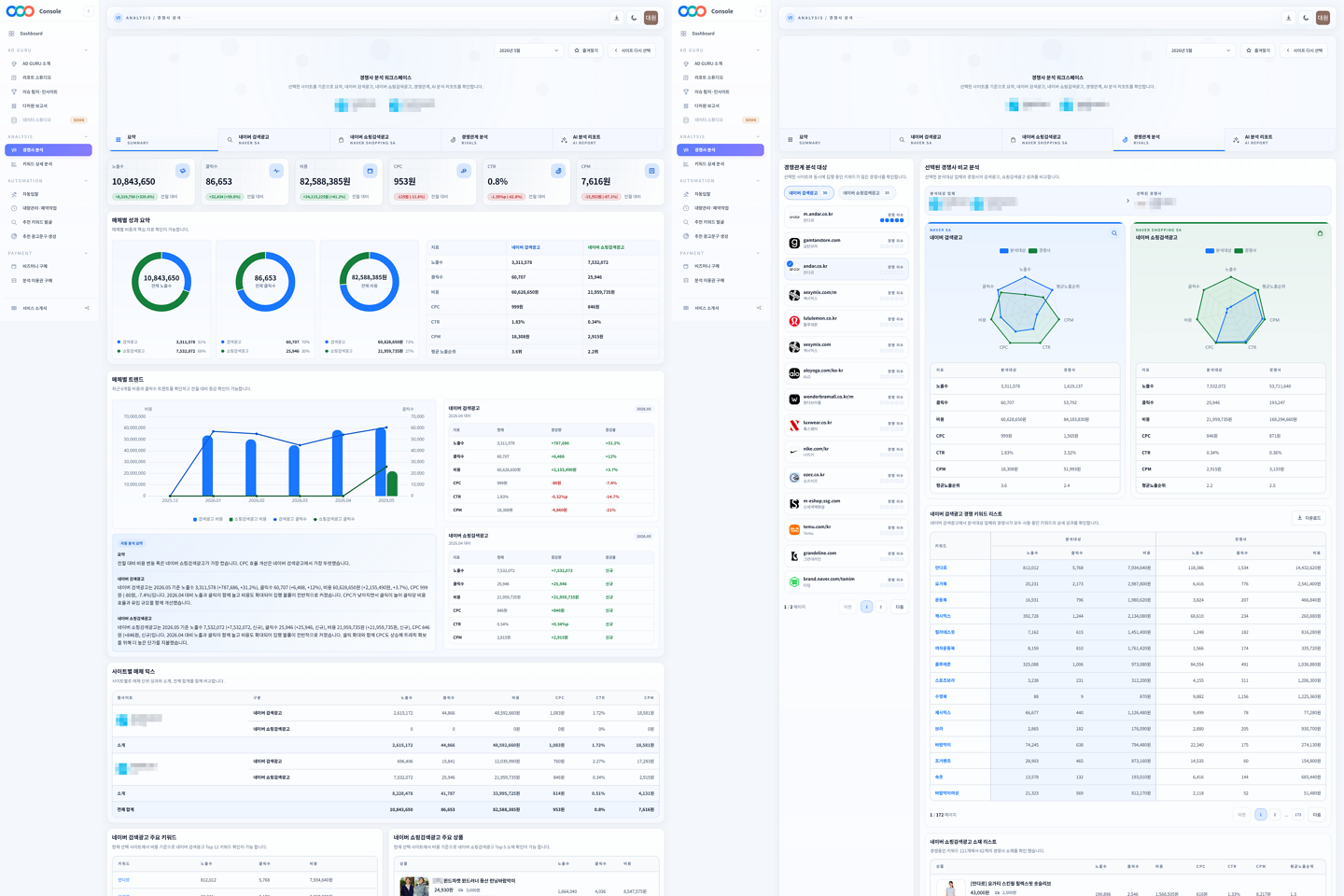Toggle 경쟁사 legend swatch on NAVER SHOPPING SA radar
Image resolution: width=1344 pixels, height=896 pixels.
[x=1238, y=250]
